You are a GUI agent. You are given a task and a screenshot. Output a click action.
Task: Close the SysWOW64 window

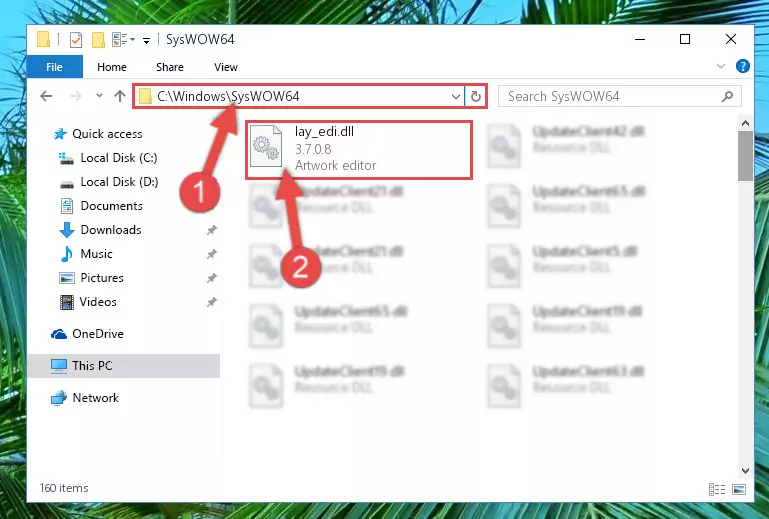coord(731,39)
